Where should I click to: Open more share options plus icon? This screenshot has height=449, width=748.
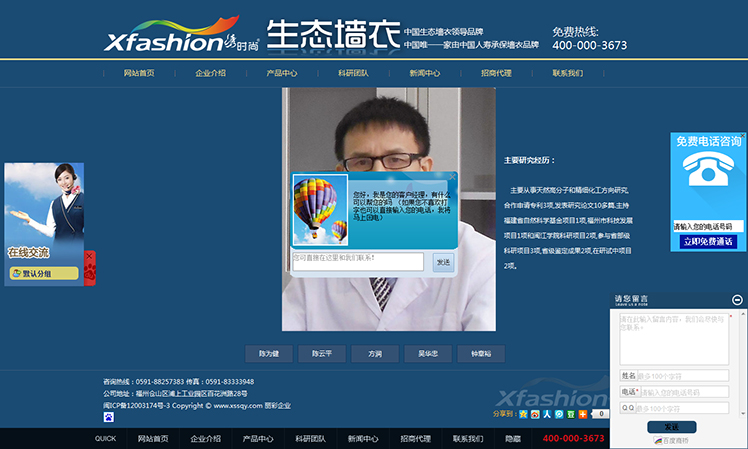coord(583,414)
